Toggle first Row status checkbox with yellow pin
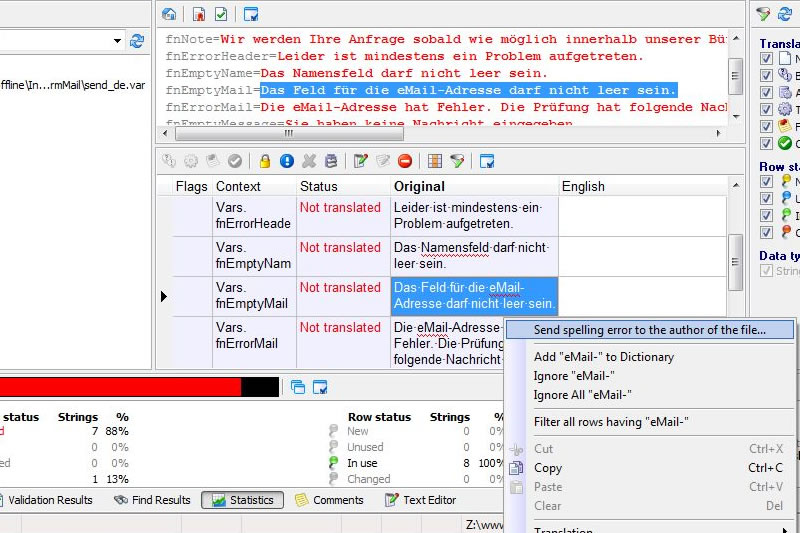The width and height of the screenshot is (800, 533). click(x=767, y=182)
